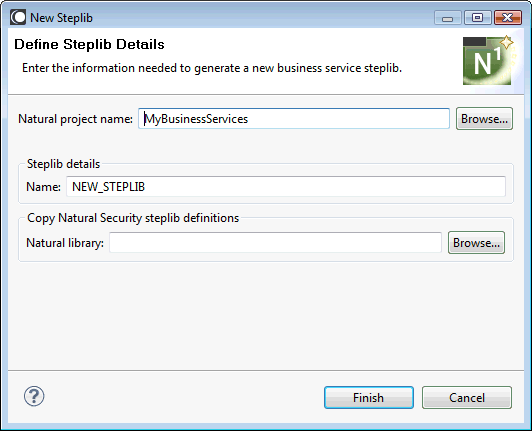Click the 'Natural library:' label
Screen dimensions: 532x431
click(65, 243)
